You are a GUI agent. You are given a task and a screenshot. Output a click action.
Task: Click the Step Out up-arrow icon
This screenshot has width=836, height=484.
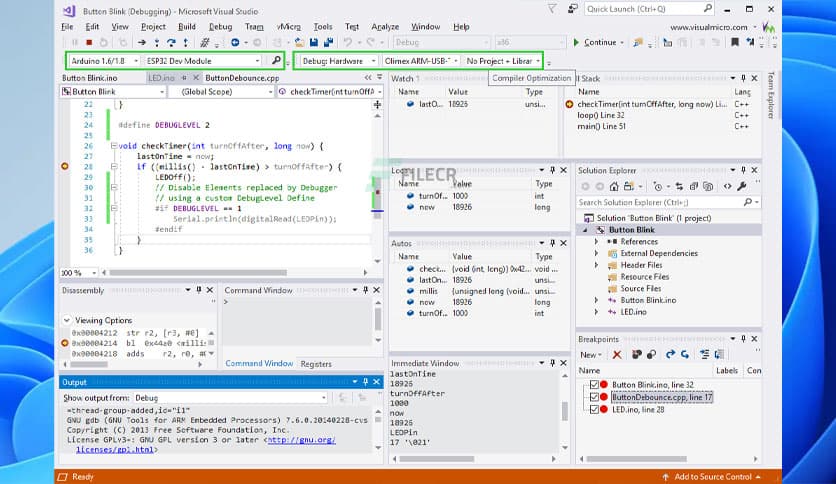pos(185,42)
